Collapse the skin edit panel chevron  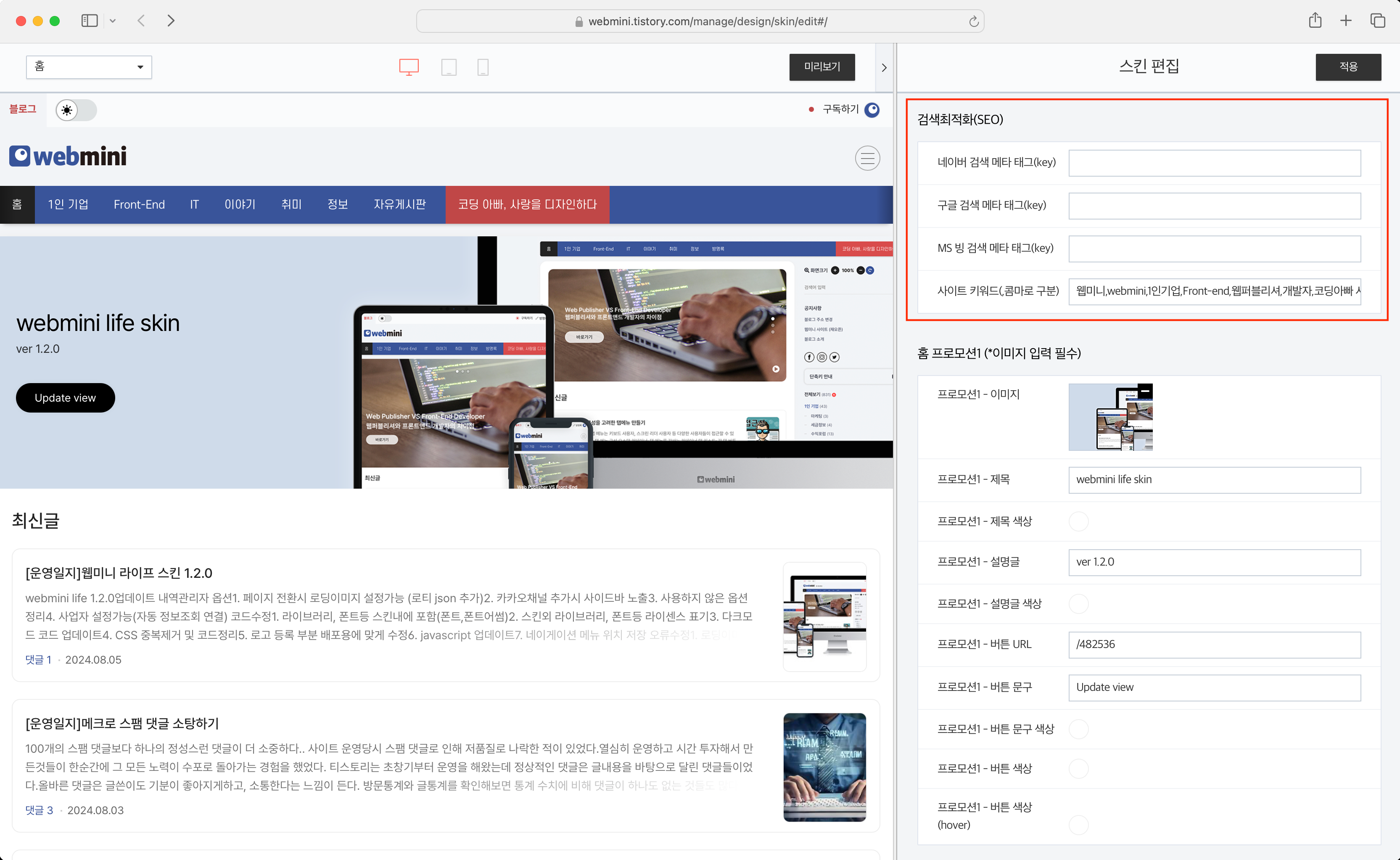(x=884, y=68)
